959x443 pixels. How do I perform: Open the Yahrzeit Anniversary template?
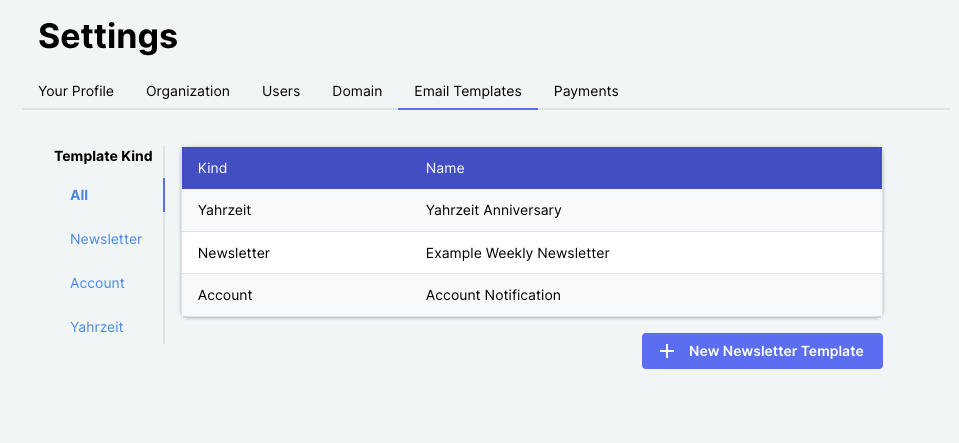click(493, 210)
